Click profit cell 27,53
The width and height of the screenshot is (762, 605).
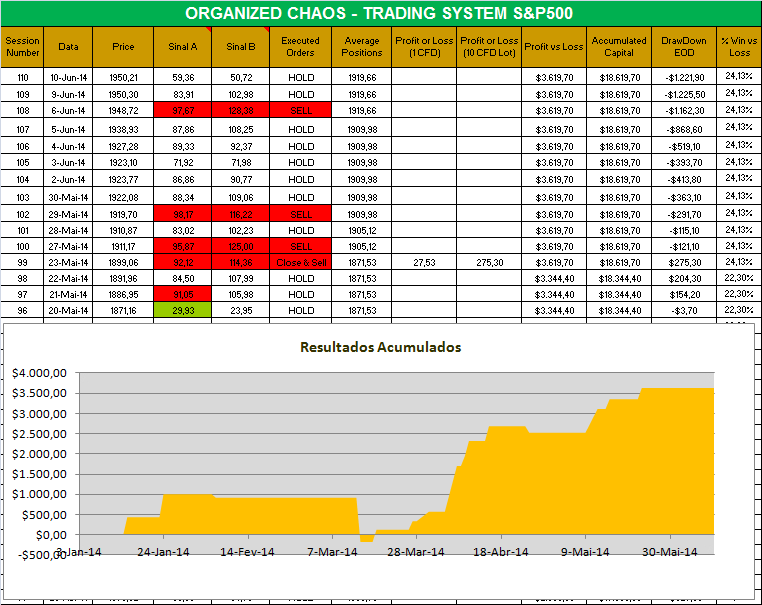424,262
